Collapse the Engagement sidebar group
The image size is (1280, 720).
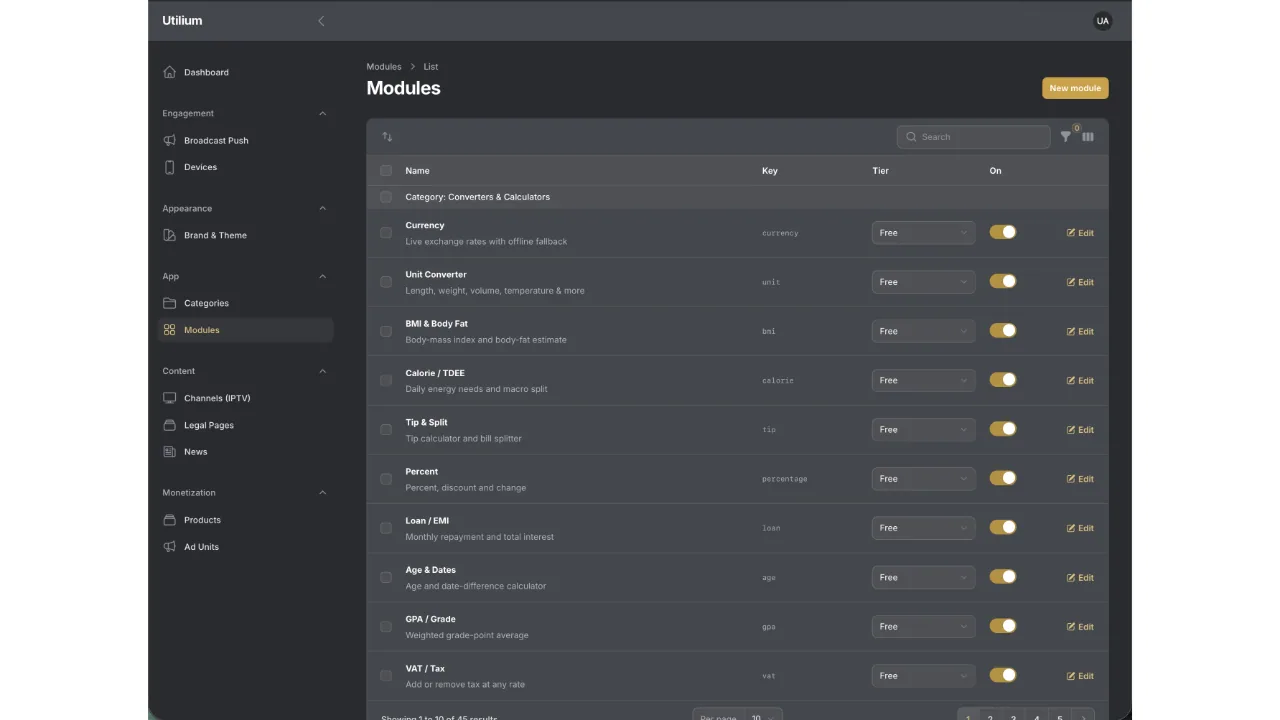pos(322,113)
